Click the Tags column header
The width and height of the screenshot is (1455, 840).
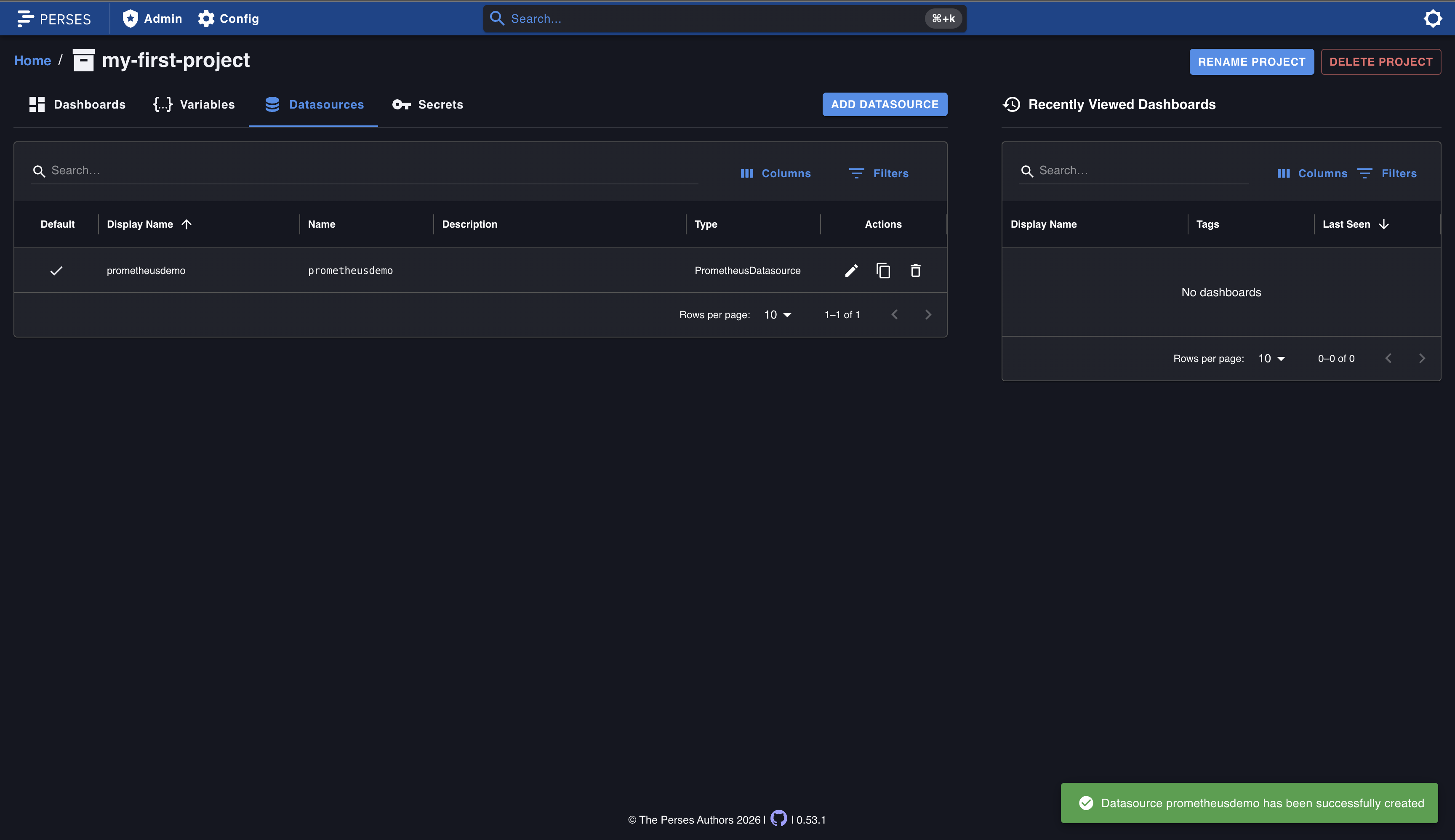(x=1207, y=224)
